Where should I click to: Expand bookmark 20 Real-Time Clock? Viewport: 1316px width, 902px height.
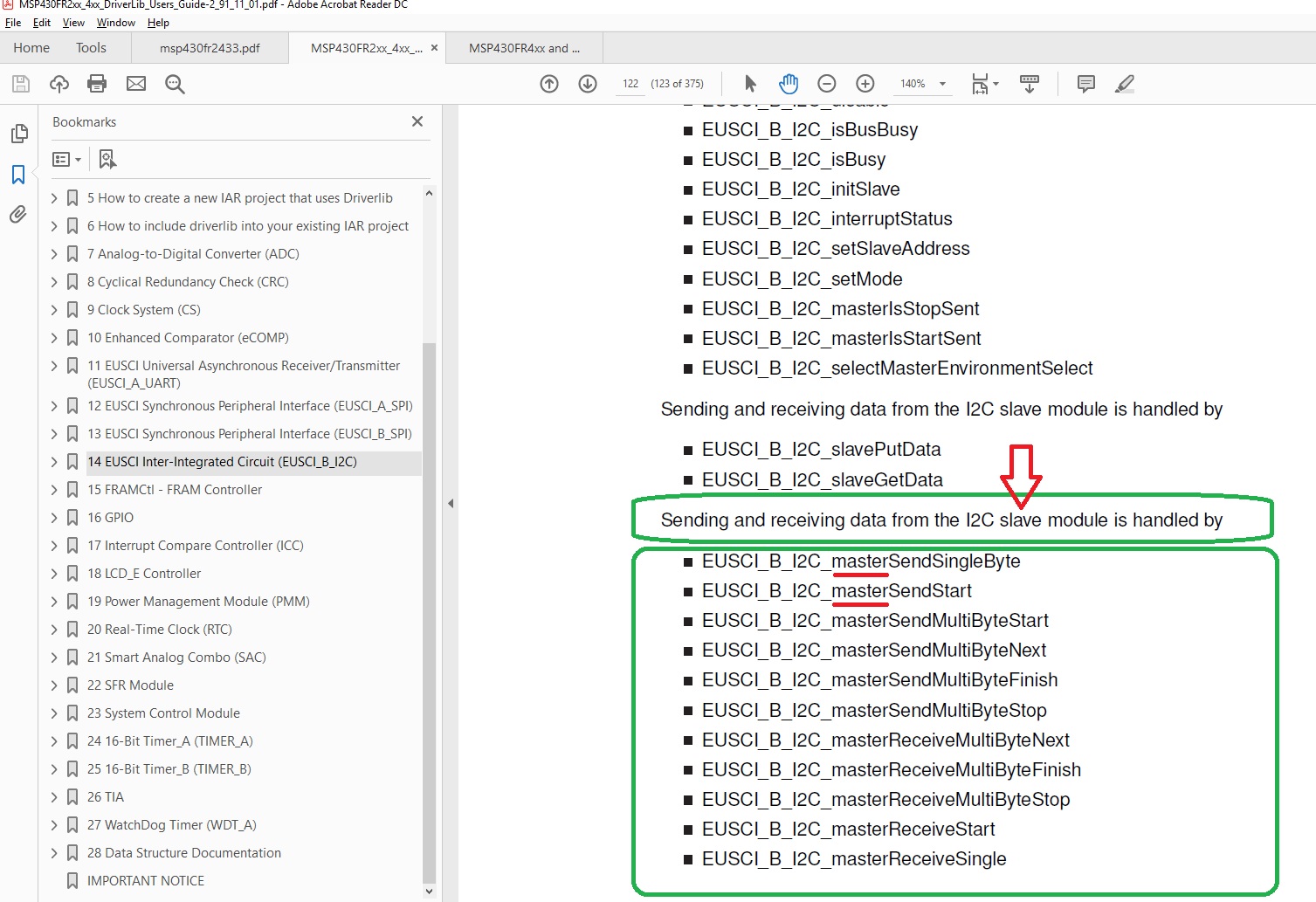point(54,630)
